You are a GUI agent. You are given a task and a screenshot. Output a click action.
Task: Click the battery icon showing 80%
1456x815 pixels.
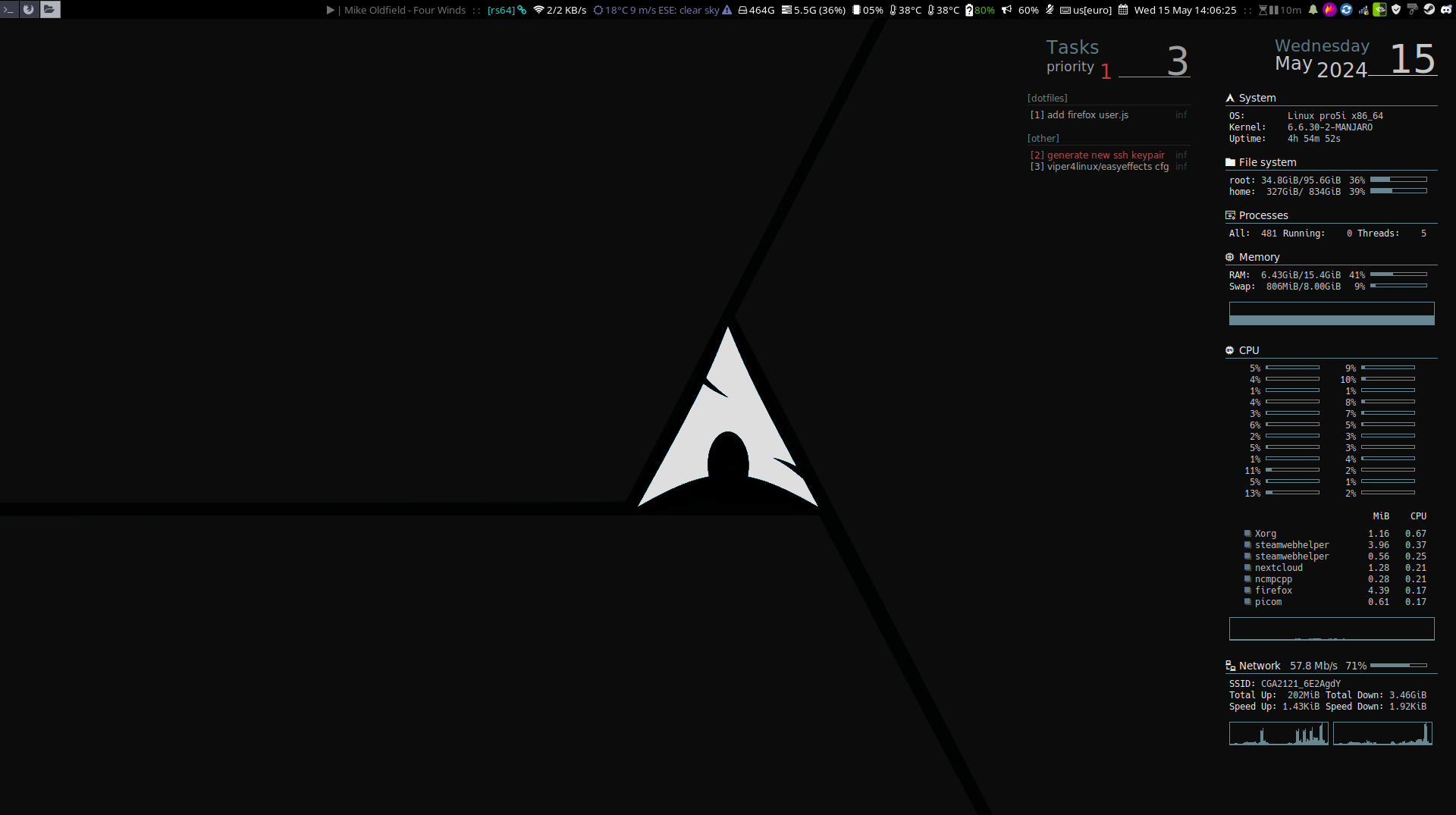[969, 10]
